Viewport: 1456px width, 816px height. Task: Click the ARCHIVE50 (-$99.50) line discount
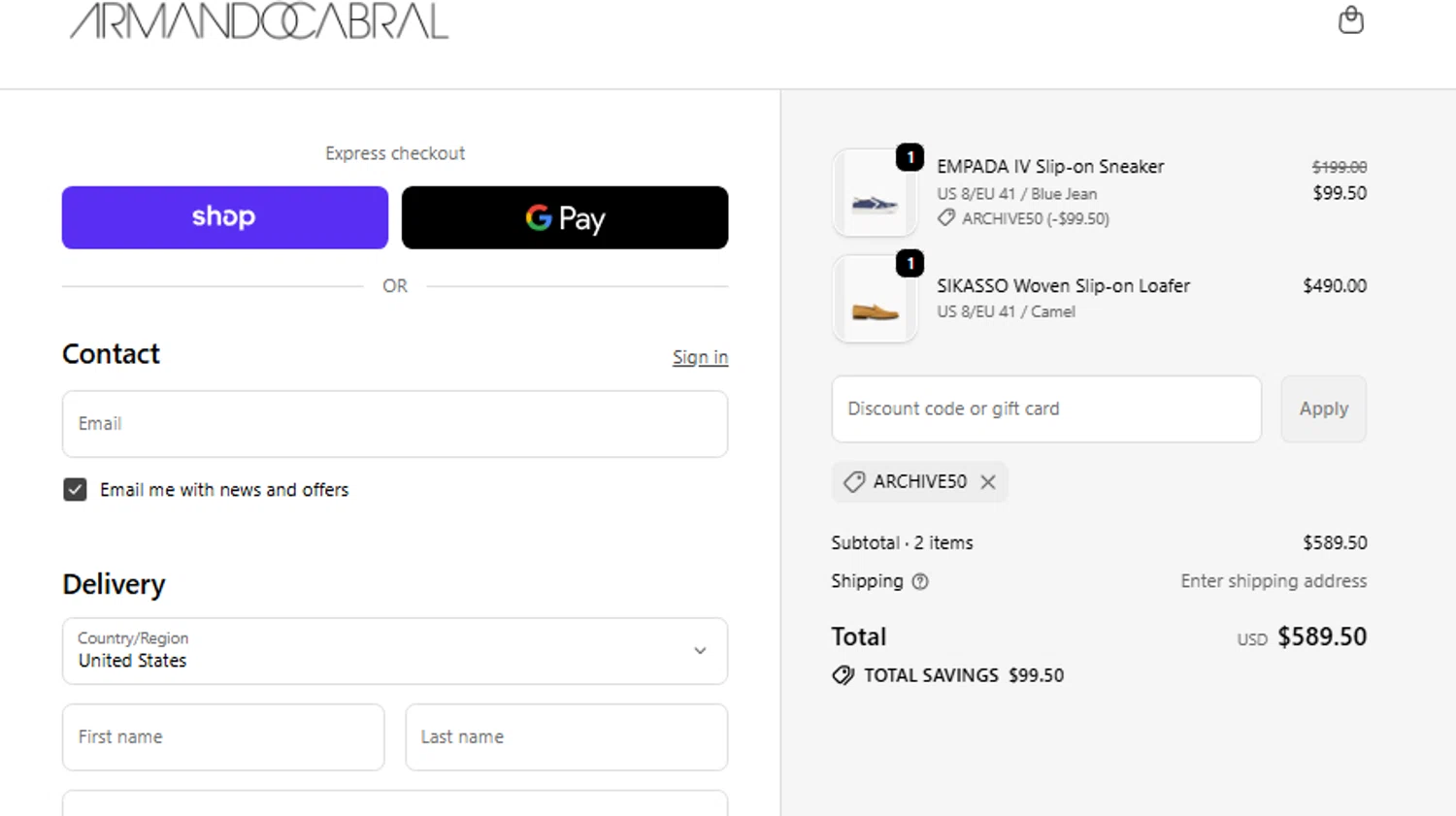[x=1035, y=218]
